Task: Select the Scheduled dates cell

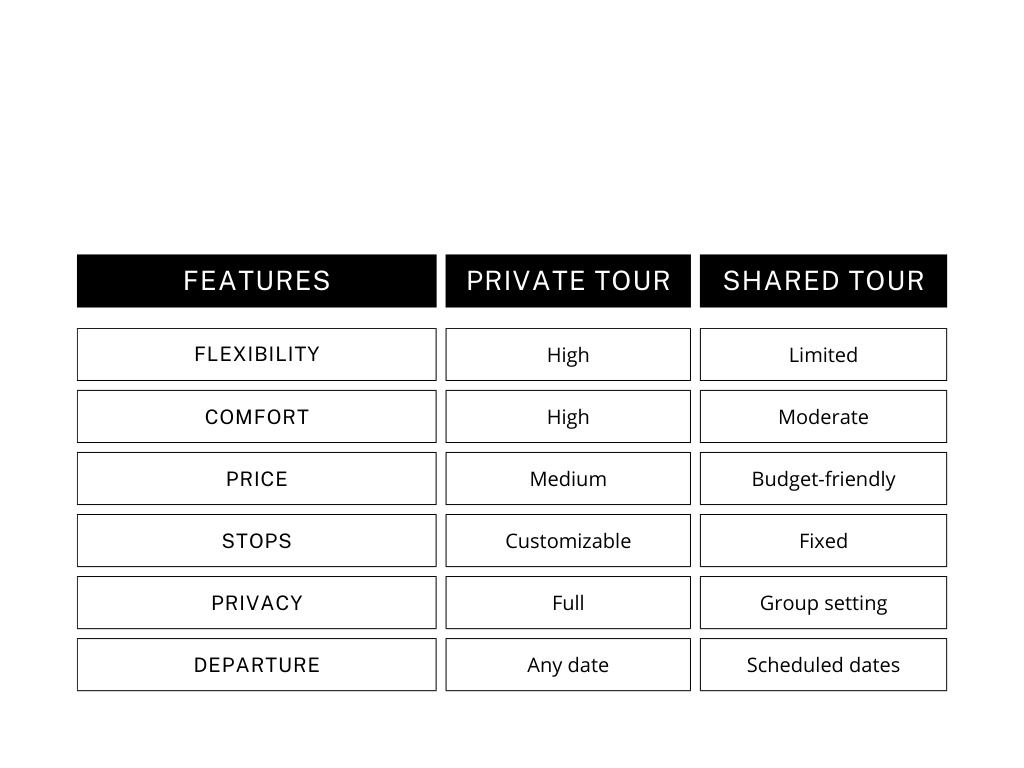Action: [823, 665]
